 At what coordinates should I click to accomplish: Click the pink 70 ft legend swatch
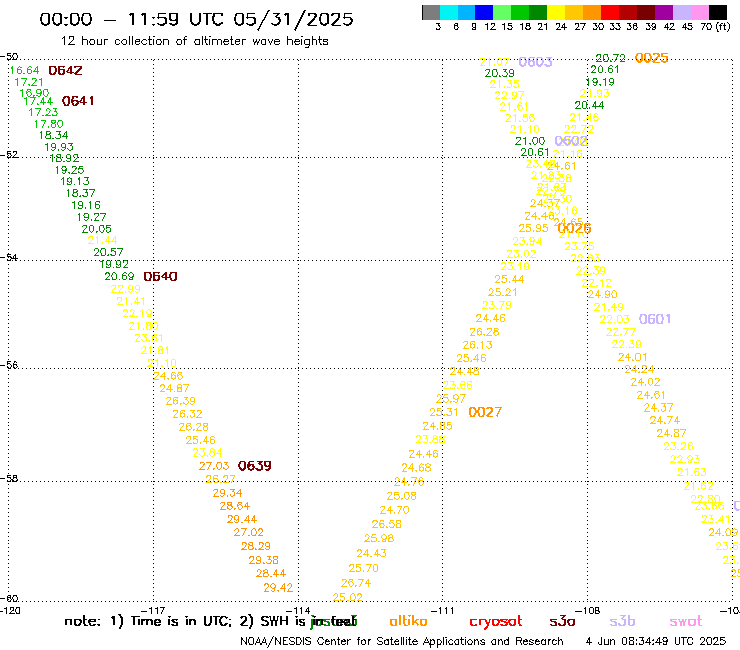click(699, 12)
